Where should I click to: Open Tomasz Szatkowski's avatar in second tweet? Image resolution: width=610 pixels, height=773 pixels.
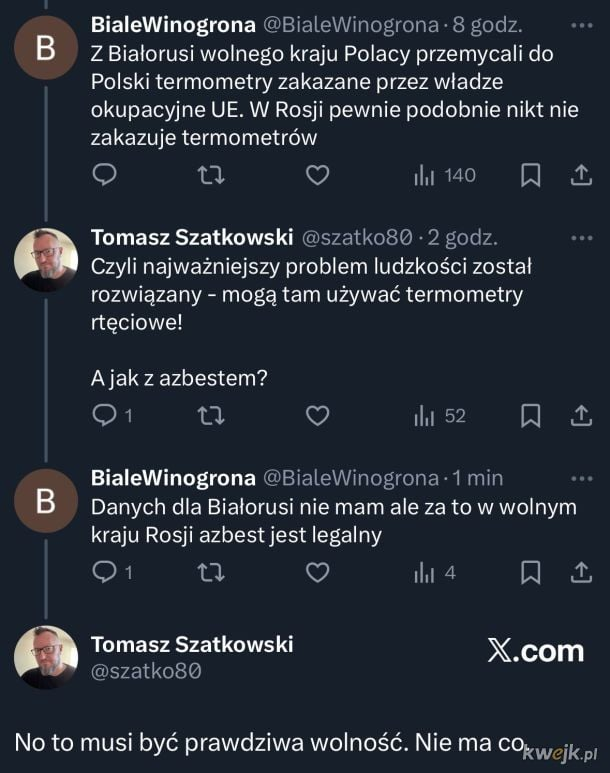(x=45, y=259)
